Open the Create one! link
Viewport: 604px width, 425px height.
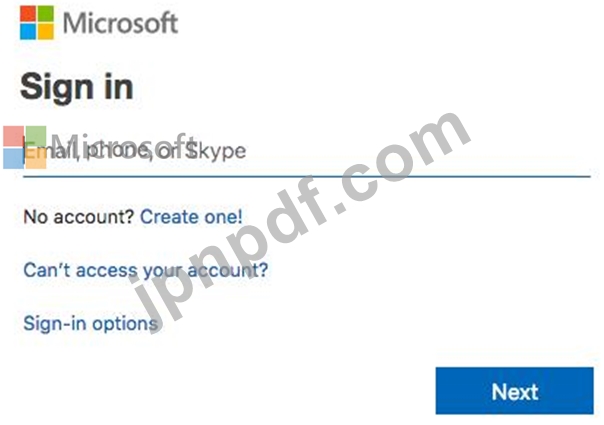pos(191,217)
